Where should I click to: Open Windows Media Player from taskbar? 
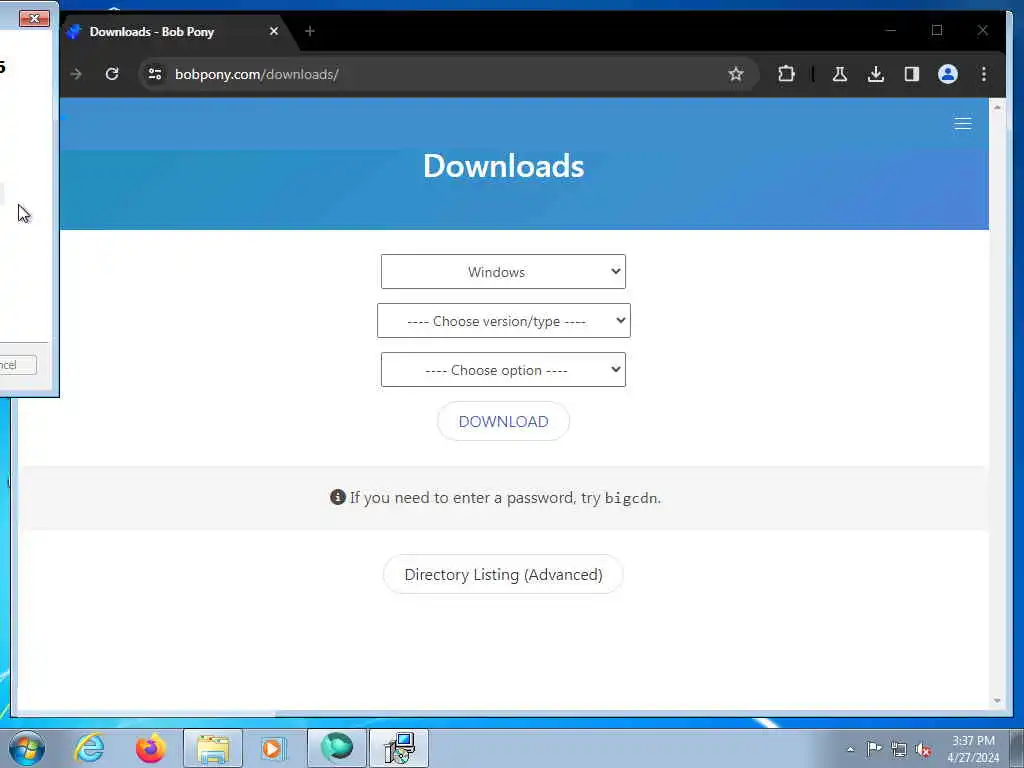pyautogui.click(x=272, y=748)
